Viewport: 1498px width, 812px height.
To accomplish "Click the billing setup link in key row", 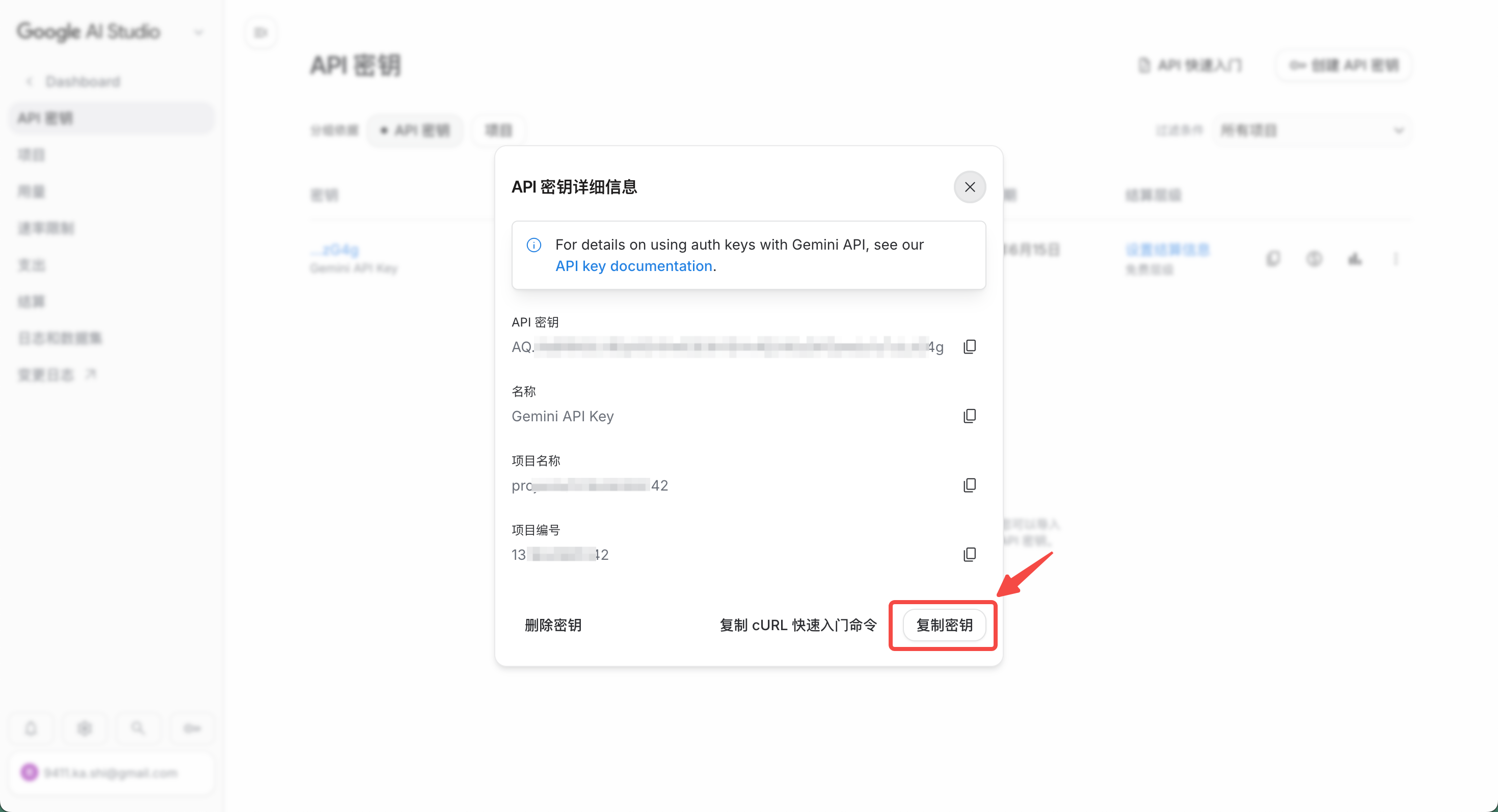I will click(x=1168, y=250).
